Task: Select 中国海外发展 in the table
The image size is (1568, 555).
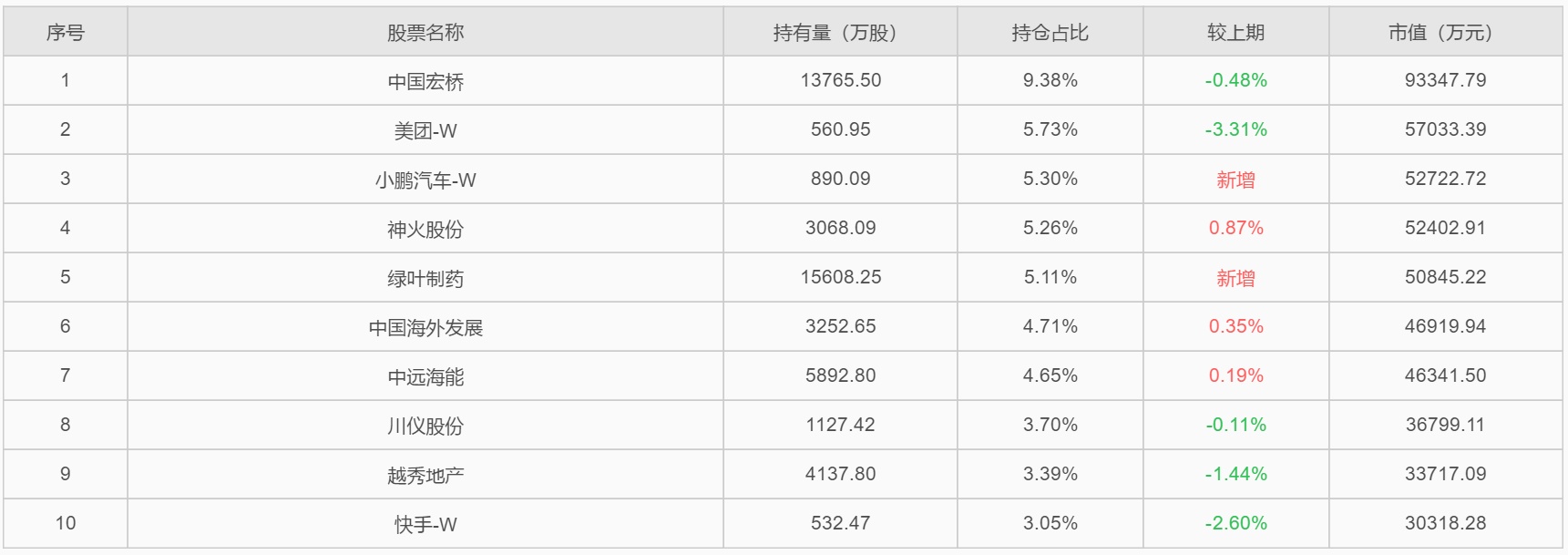Action: coord(425,328)
